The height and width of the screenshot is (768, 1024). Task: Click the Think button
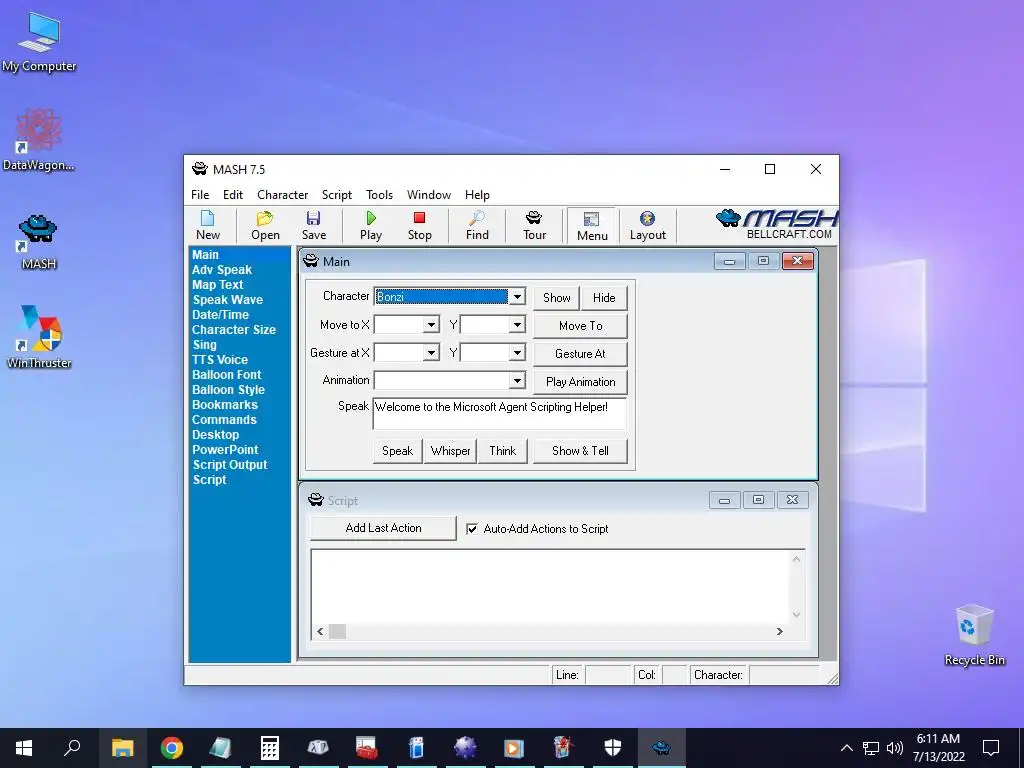pos(502,451)
